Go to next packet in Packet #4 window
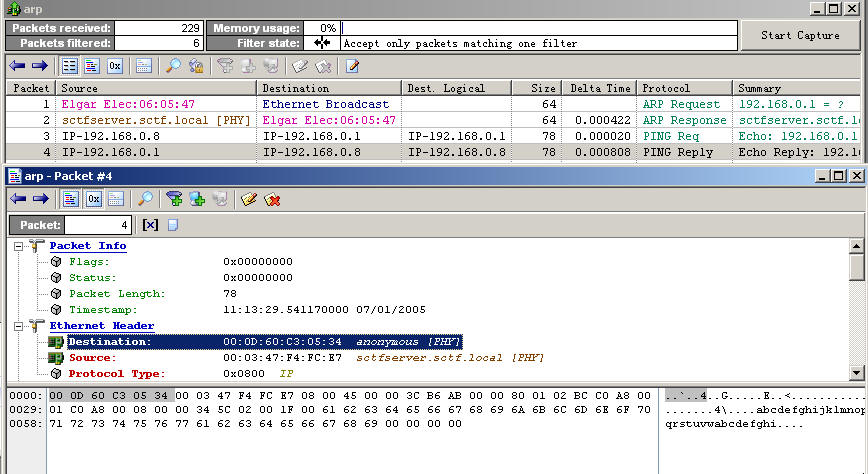 click(40, 199)
